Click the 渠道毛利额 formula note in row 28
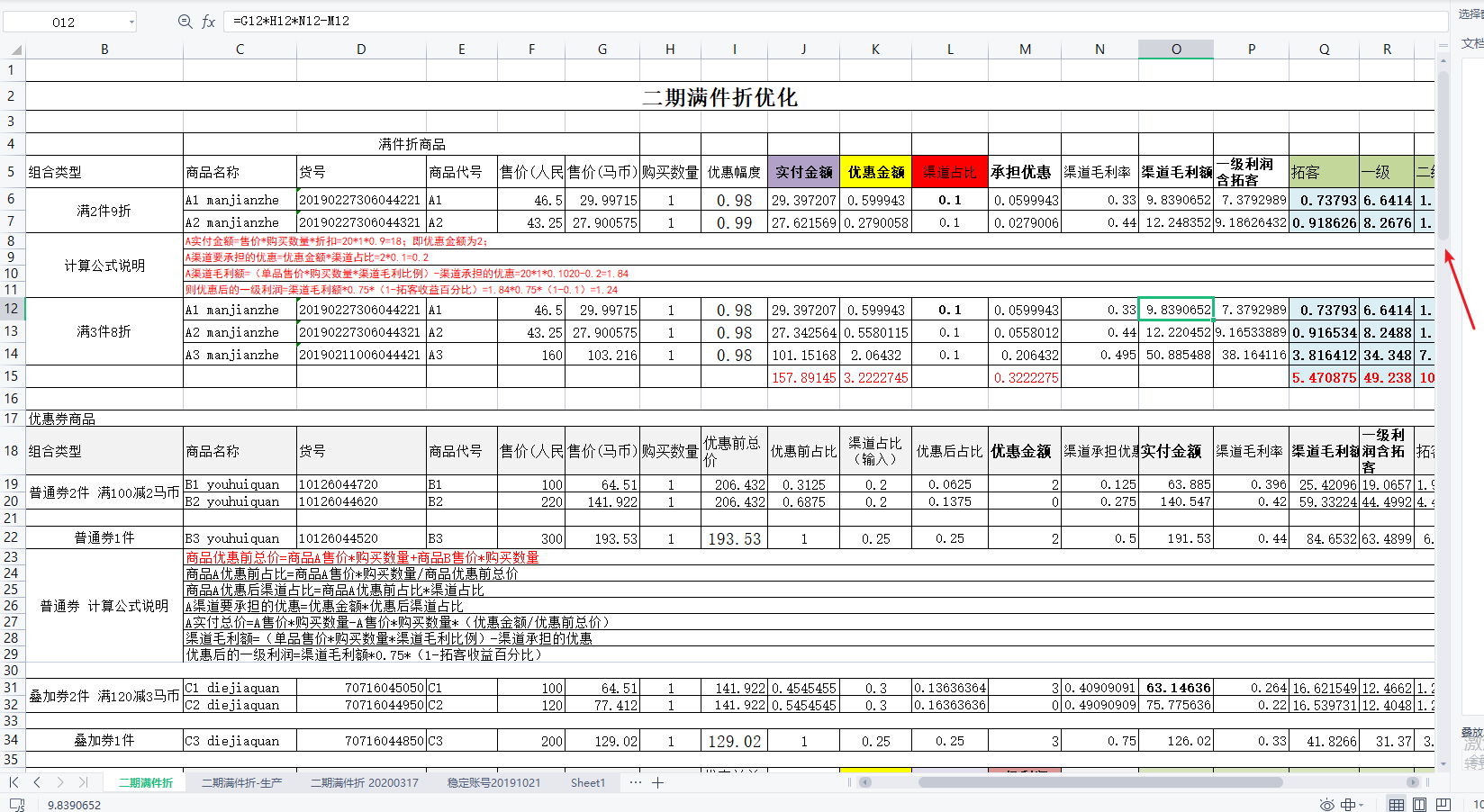 (389, 638)
